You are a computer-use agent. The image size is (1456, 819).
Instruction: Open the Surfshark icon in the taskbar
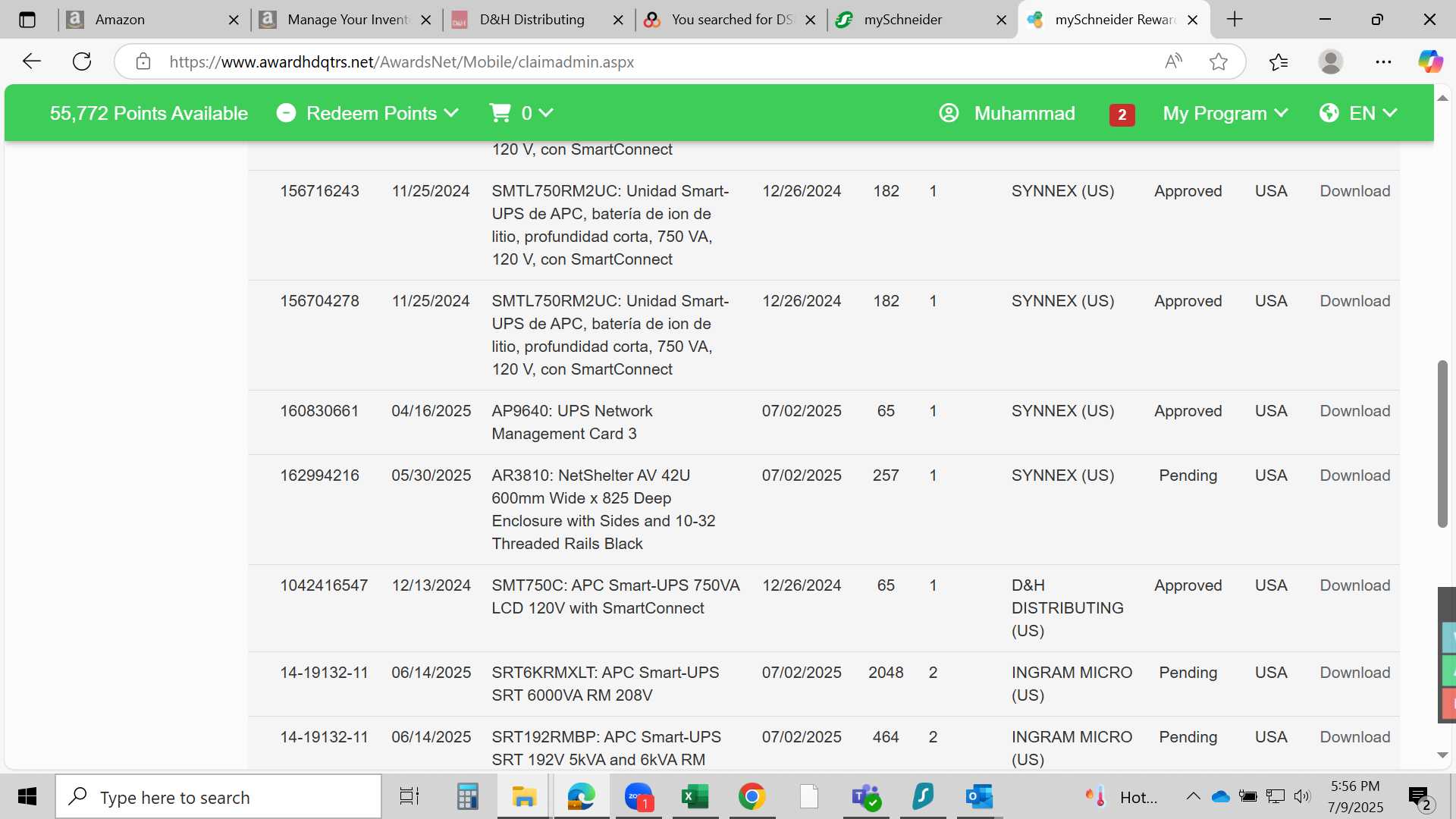click(x=923, y=796)
